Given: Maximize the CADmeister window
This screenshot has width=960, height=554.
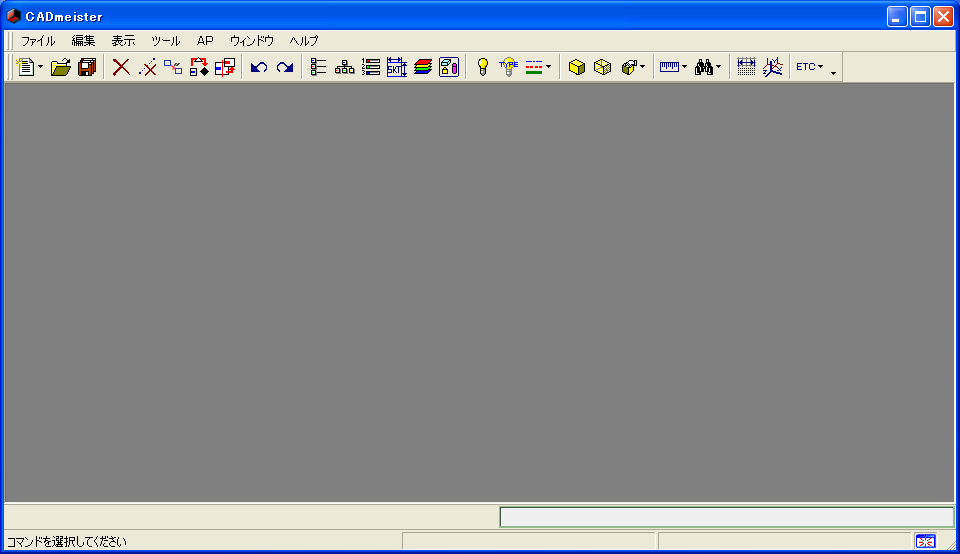Looking at the screenshot, I should pyautogui.click(x=920, y=17).
